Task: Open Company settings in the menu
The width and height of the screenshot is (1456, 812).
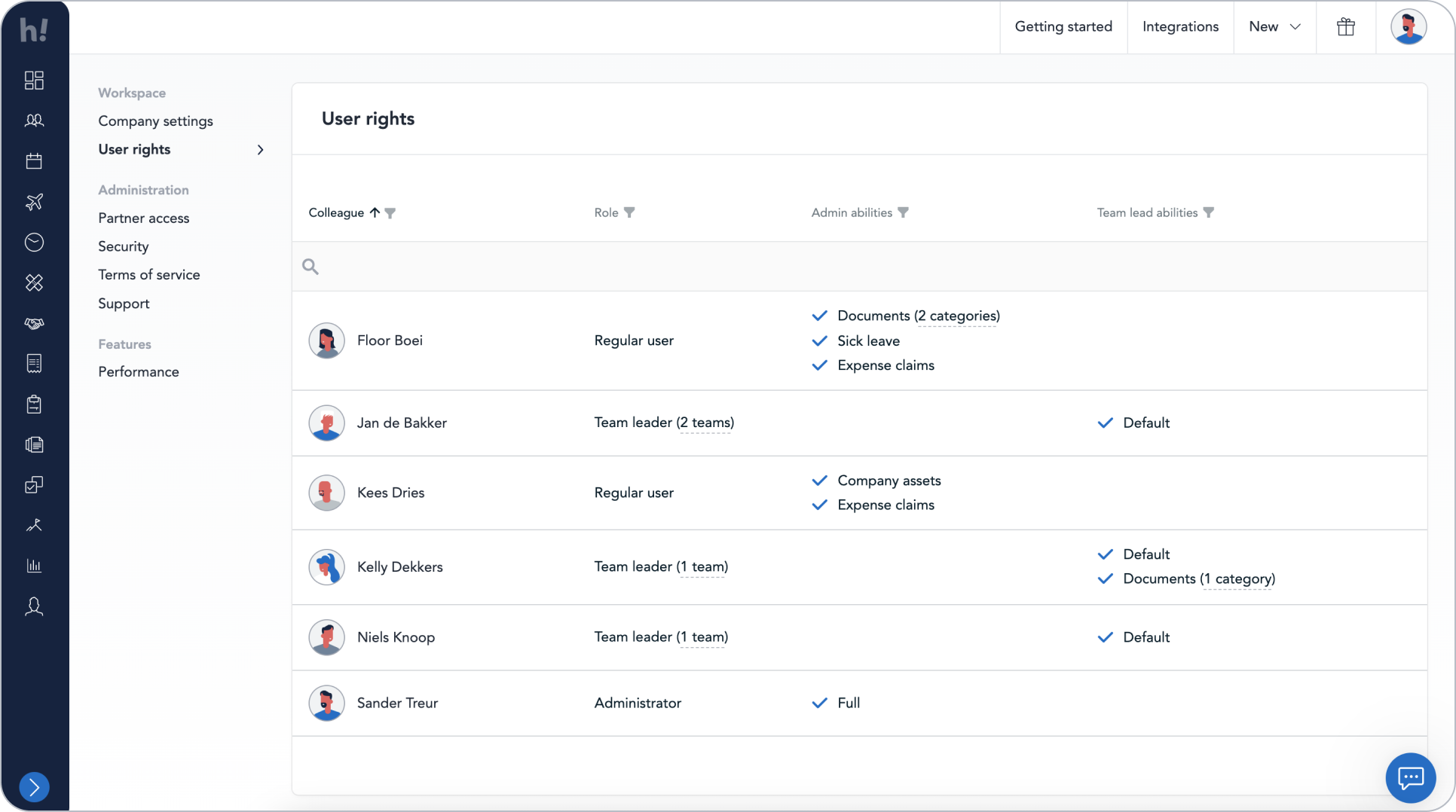Action: click(x=155, y=121)
